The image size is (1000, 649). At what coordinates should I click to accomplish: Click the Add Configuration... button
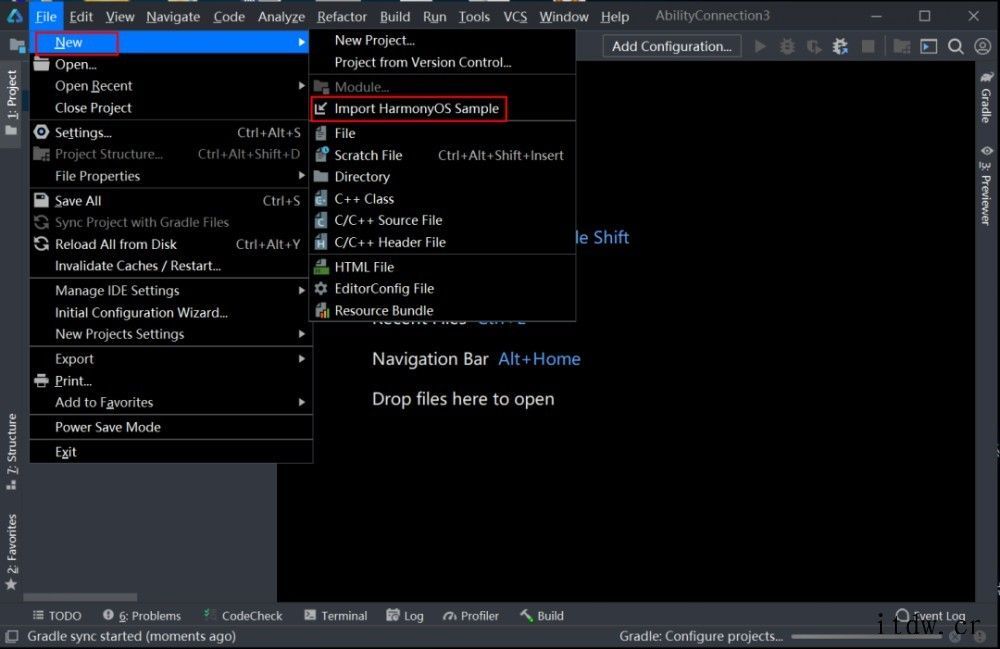(x=672, y=47)
